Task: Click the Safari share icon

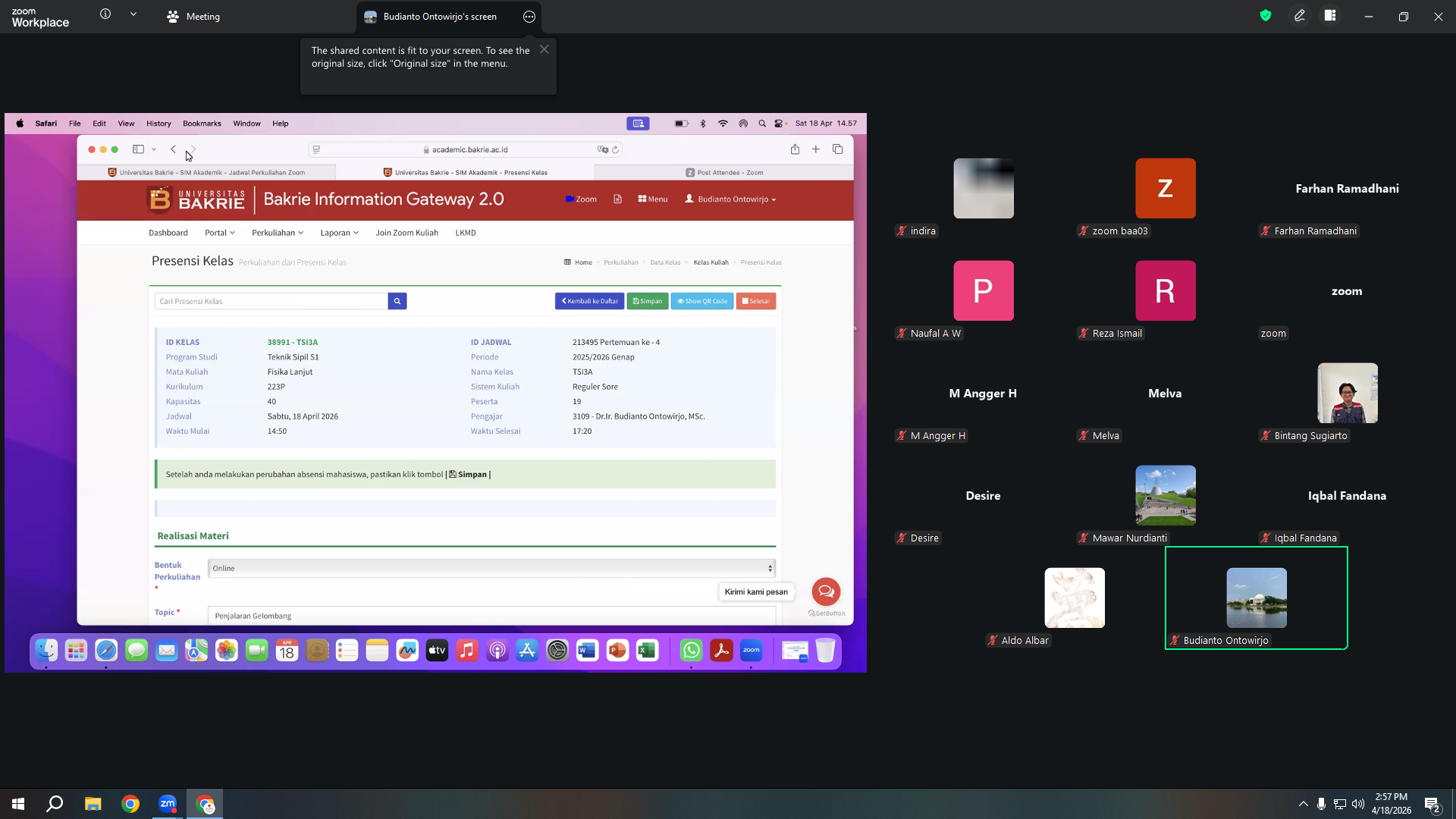Action: [x=795, y=149]
